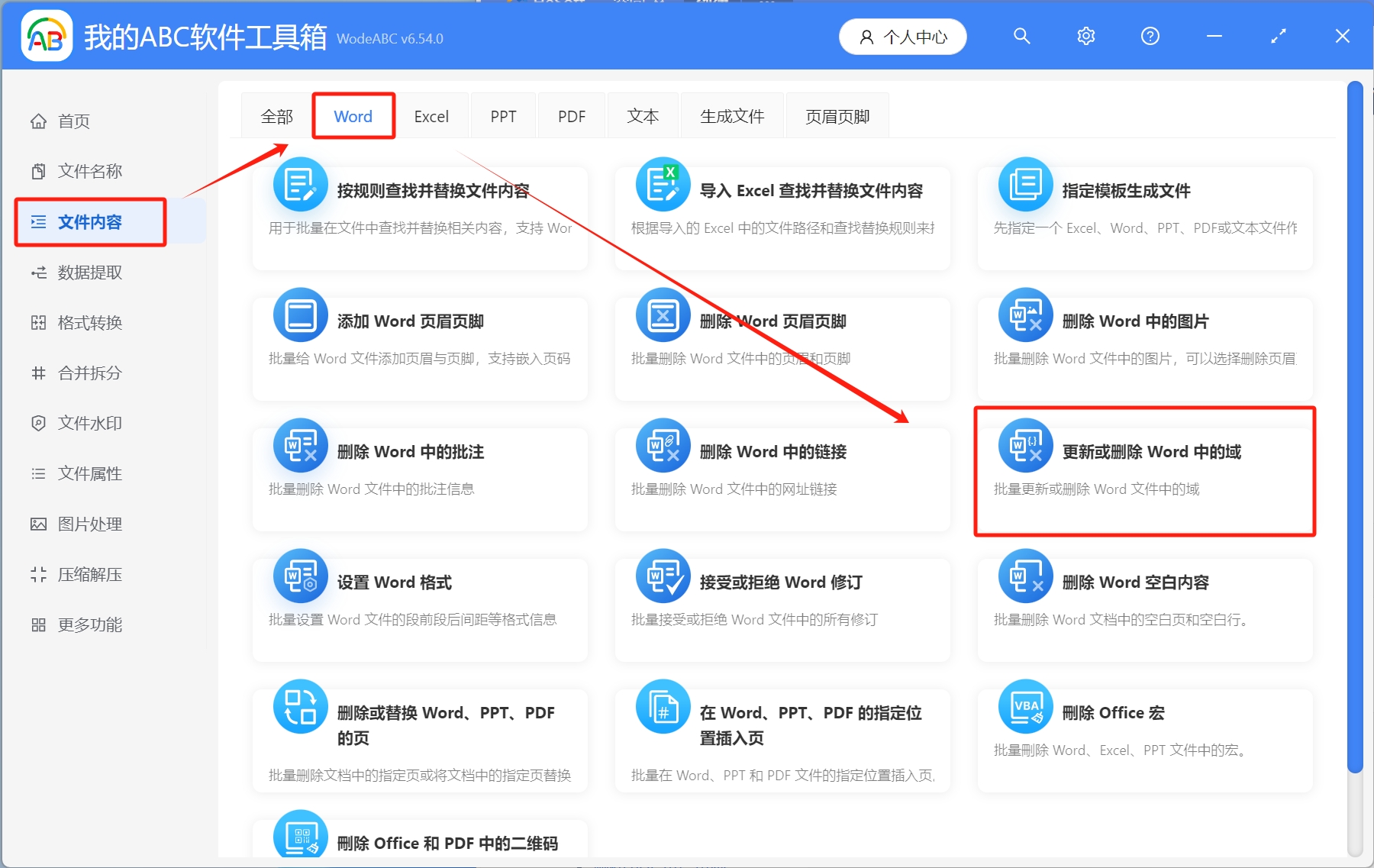Open the 个人中心 button
1374x868 pixels.
point(902,36)
